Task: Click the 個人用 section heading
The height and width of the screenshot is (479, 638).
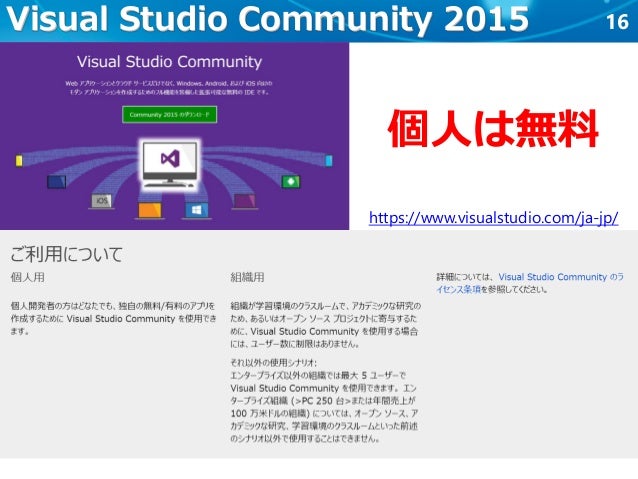Action: (x=28, y=278)
